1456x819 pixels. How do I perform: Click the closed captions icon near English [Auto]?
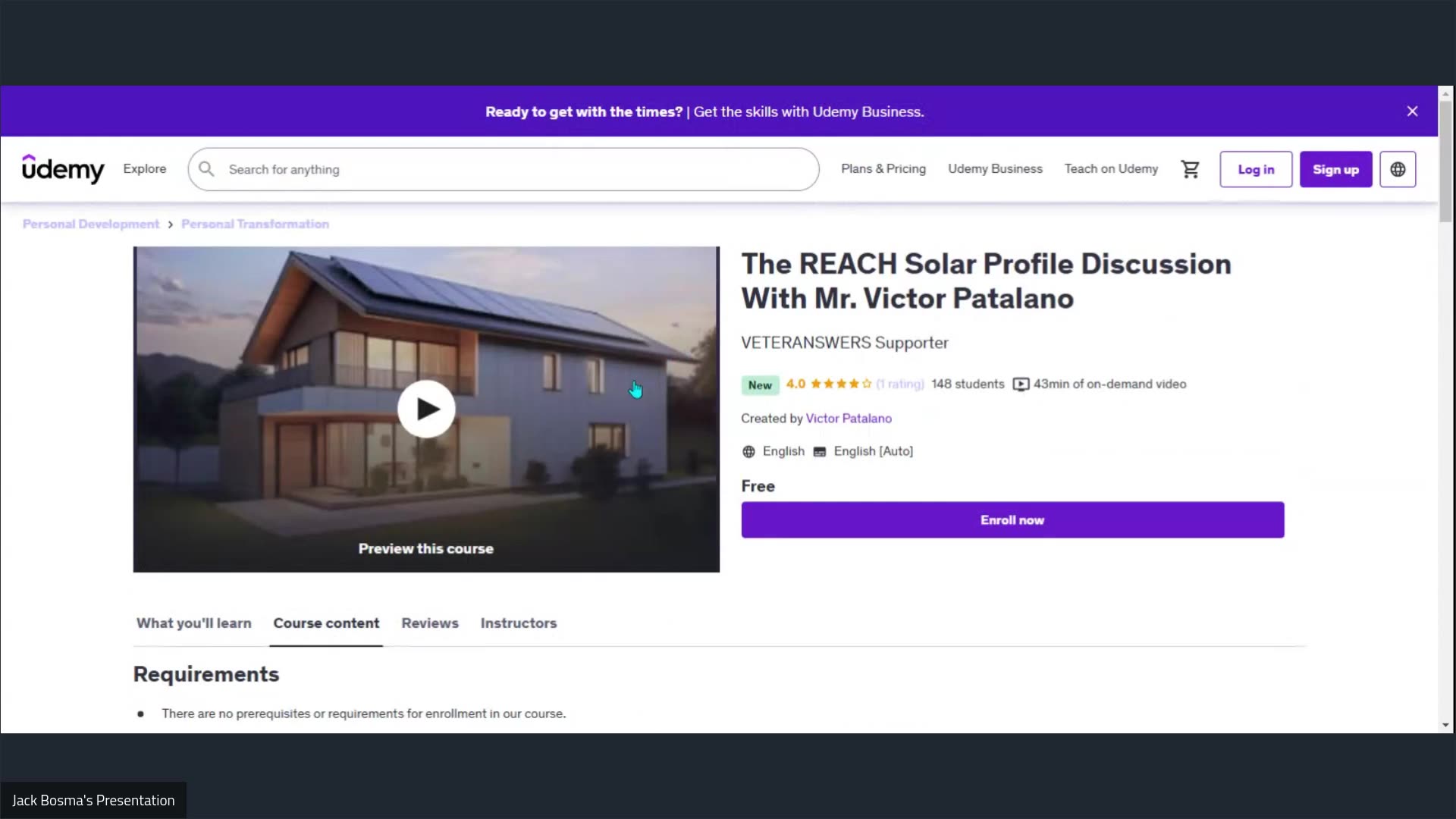(x=819, y=451)
